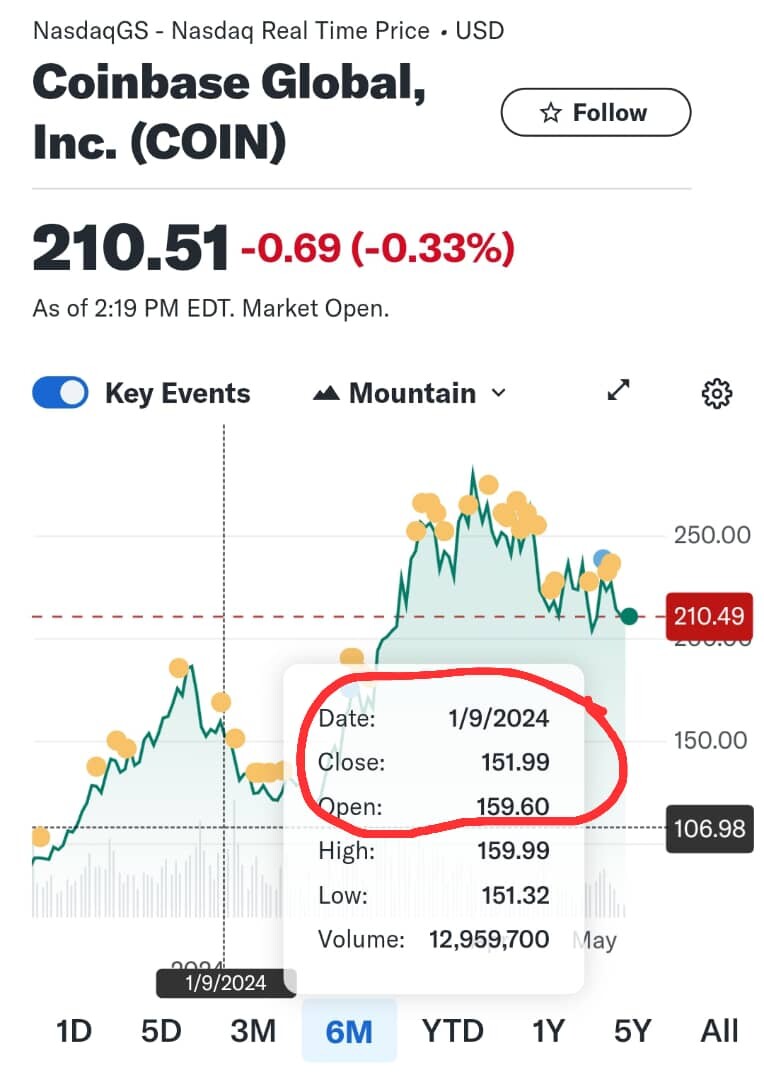Click the mountain chart type icon
Screen dimensions: 764x1080
click(326, 393)
